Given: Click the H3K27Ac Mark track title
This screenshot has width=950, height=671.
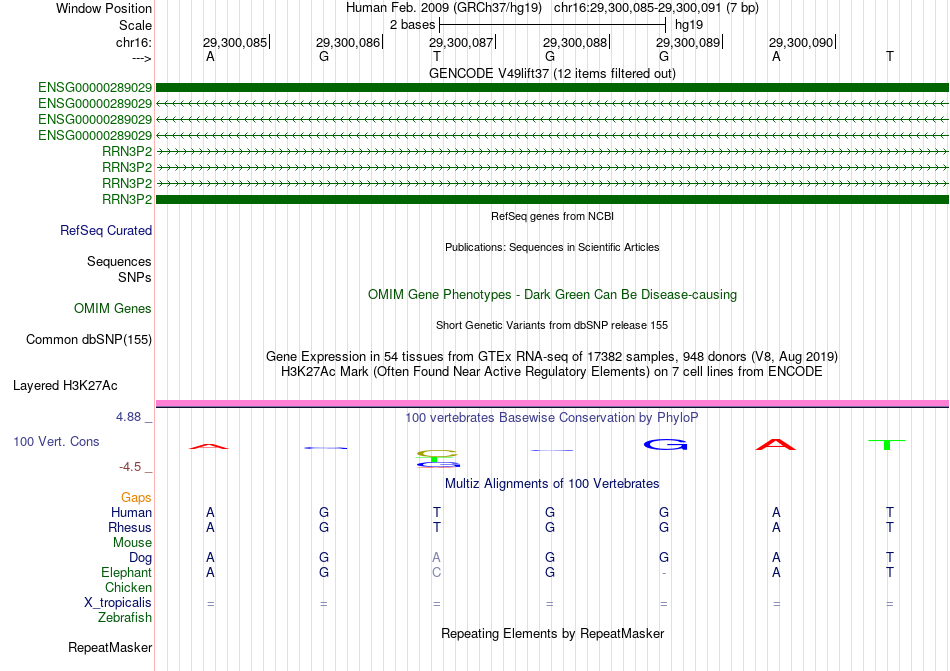Looking at the screenshot, I should [x=552, y=371].
